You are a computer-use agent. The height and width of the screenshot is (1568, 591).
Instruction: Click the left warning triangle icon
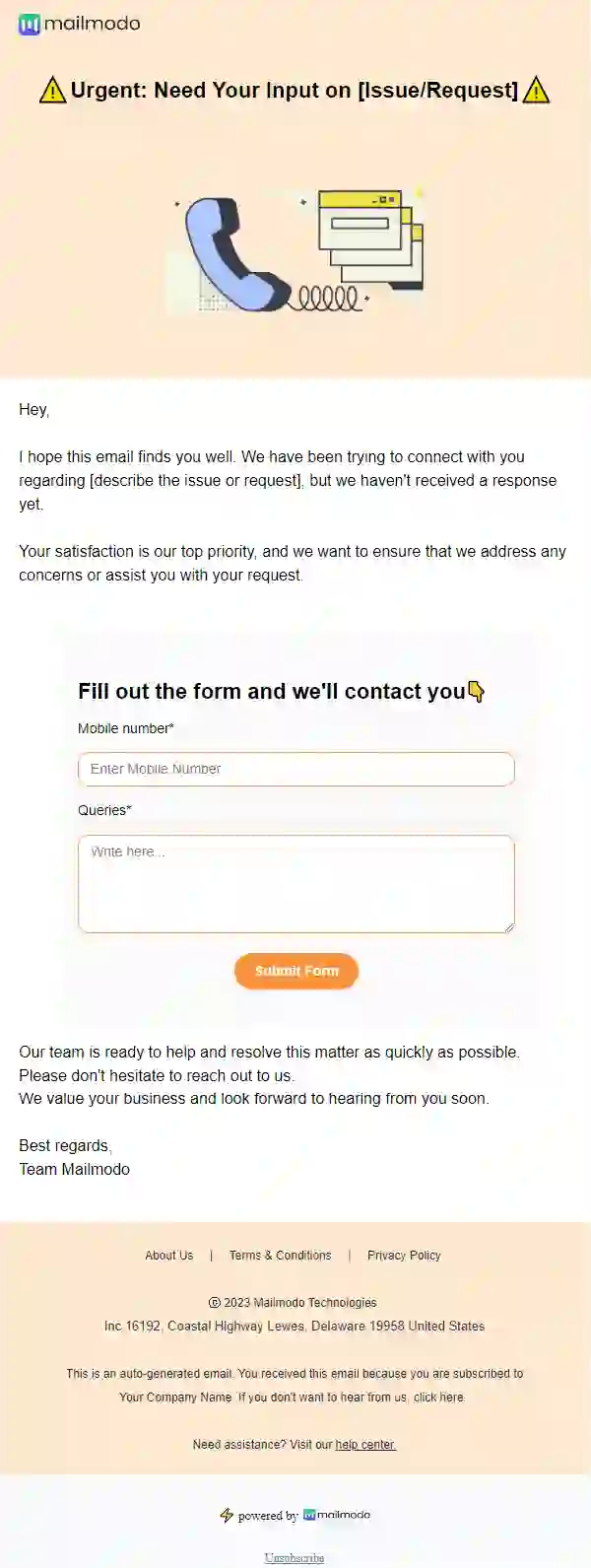[x=52, y=89]
